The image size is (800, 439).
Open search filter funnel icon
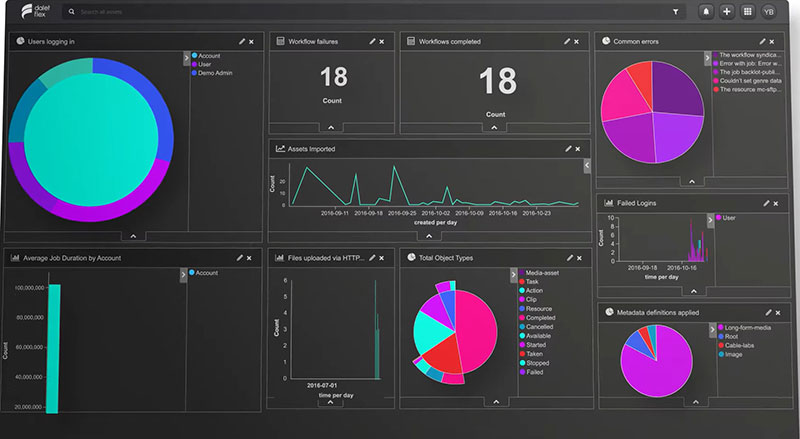pyautogui.click(x=676, y=12)
